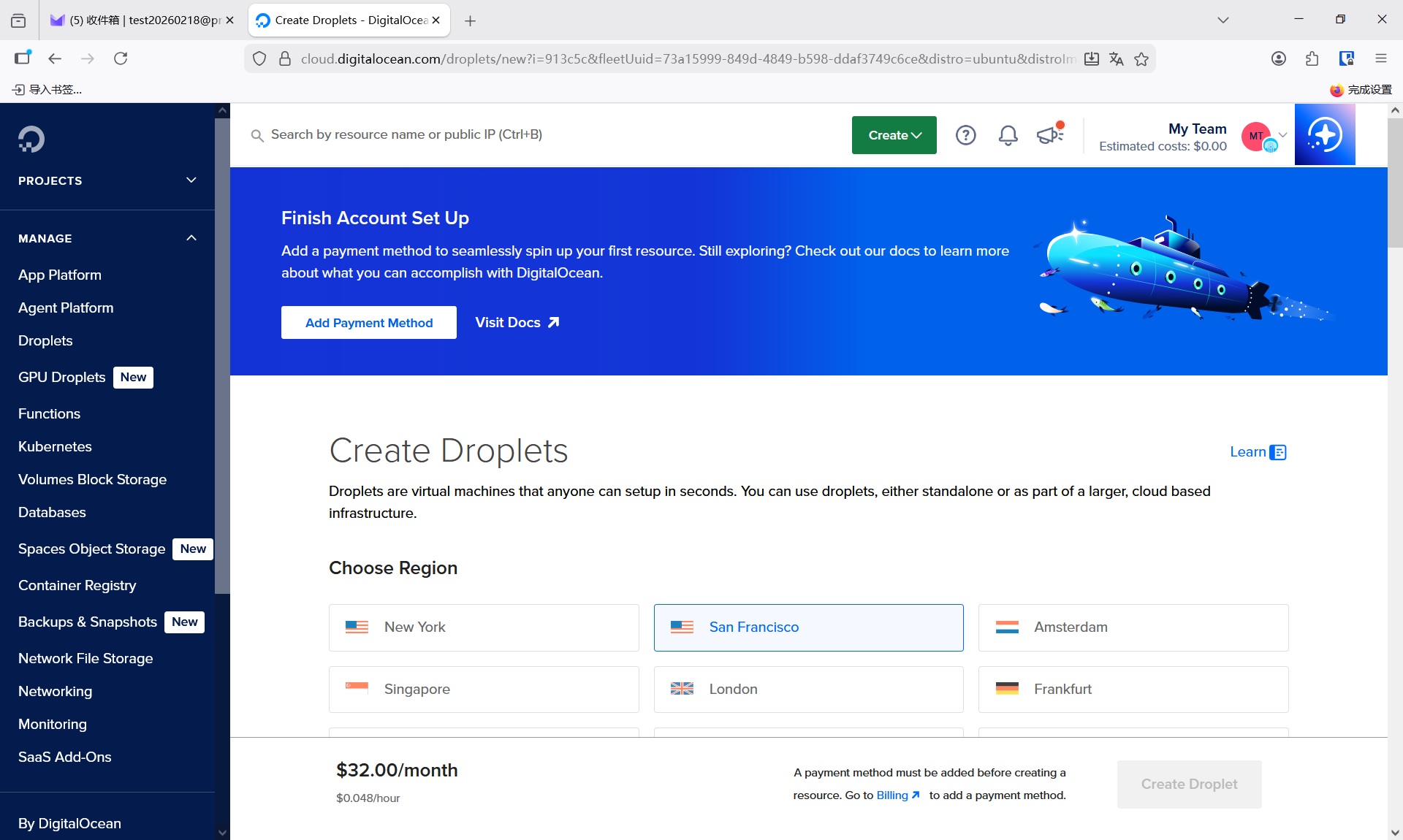Select the Amsterdam region
The image size is (1403, 840).
point(1133,627)
